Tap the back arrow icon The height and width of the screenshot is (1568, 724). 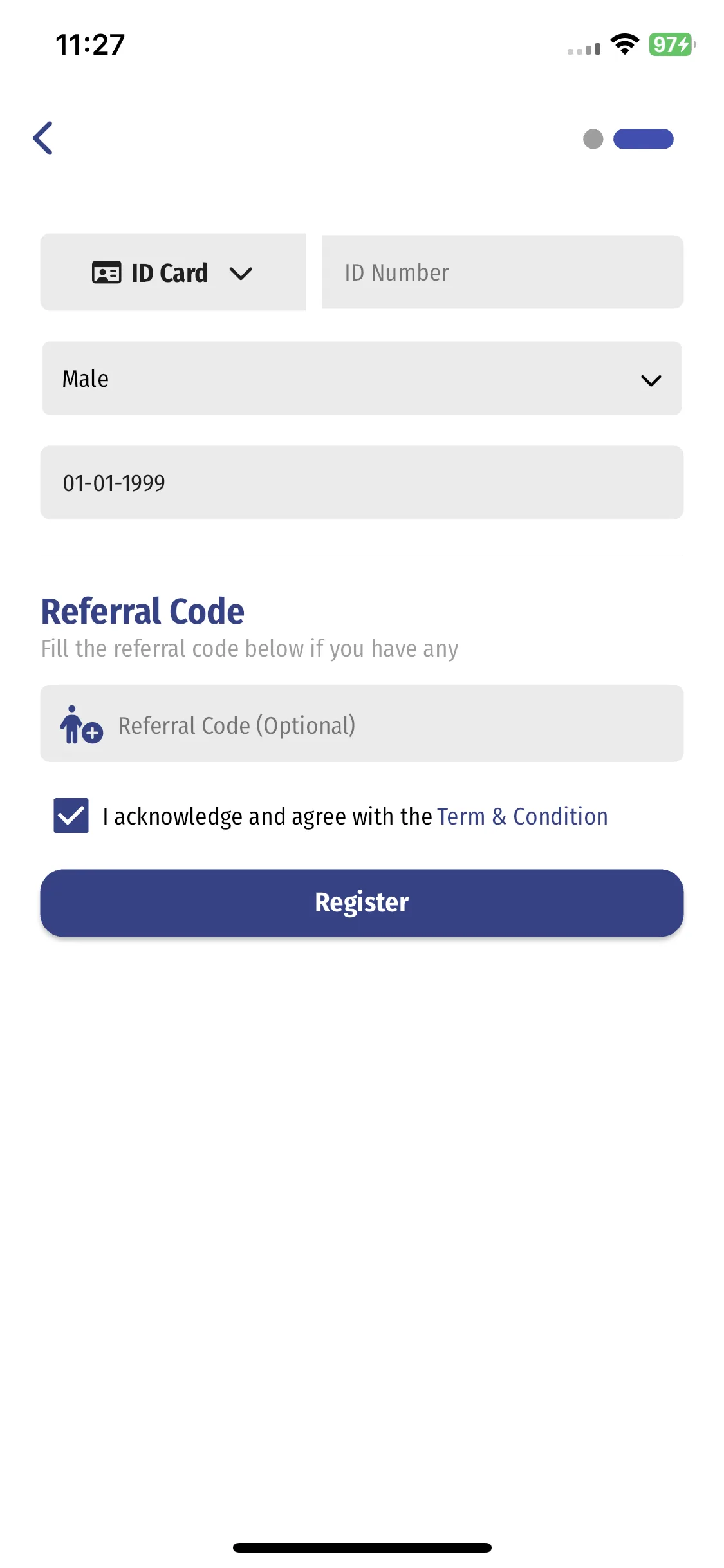tap(43, 138)
